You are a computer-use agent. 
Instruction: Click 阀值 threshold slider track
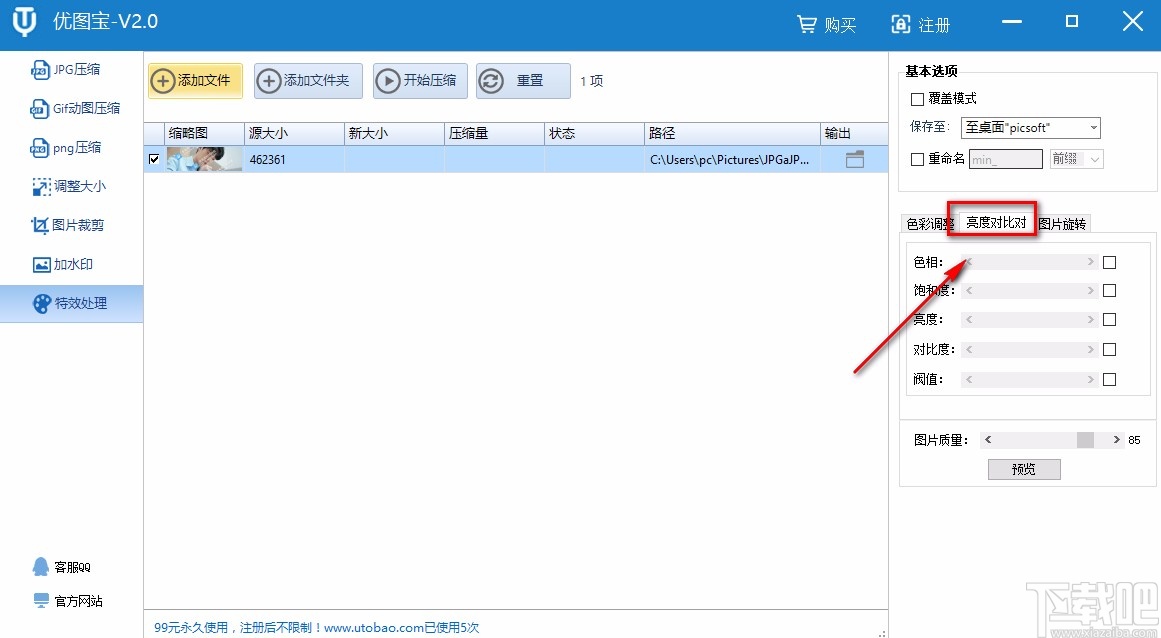pos(1029,380)
